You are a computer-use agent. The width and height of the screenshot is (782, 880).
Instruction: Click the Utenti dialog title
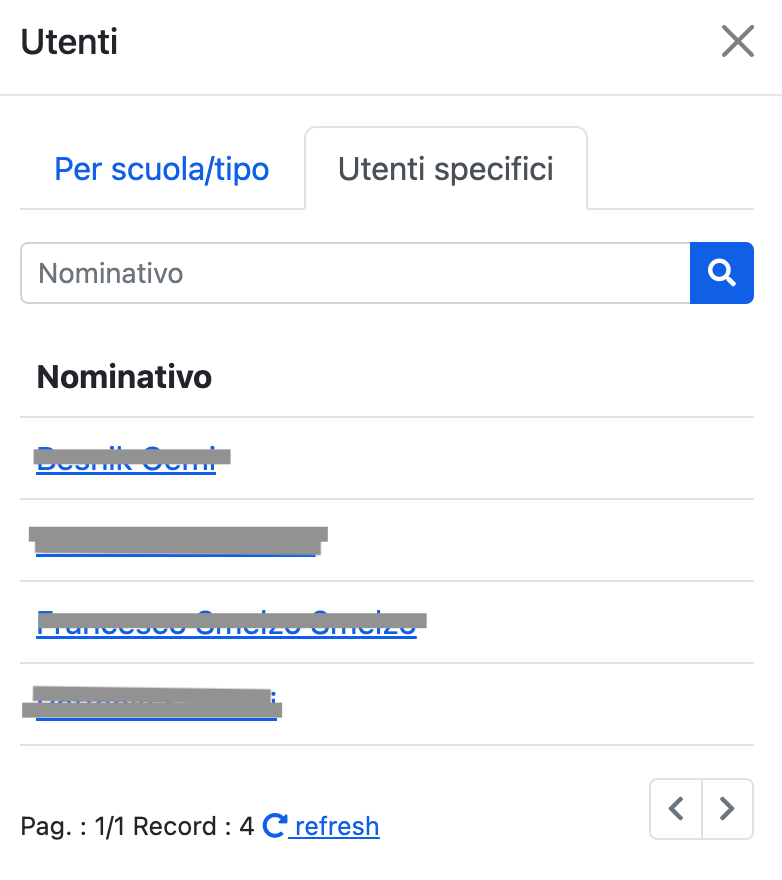69,43
